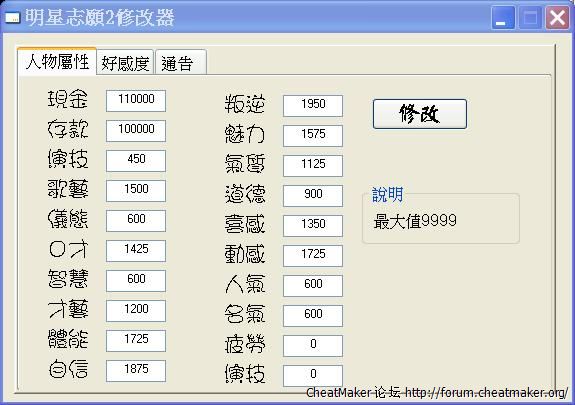This screenshot has height=405, width=575.
Task: Click the 現金 field showing 110000
Action: [x=136, y=101]
